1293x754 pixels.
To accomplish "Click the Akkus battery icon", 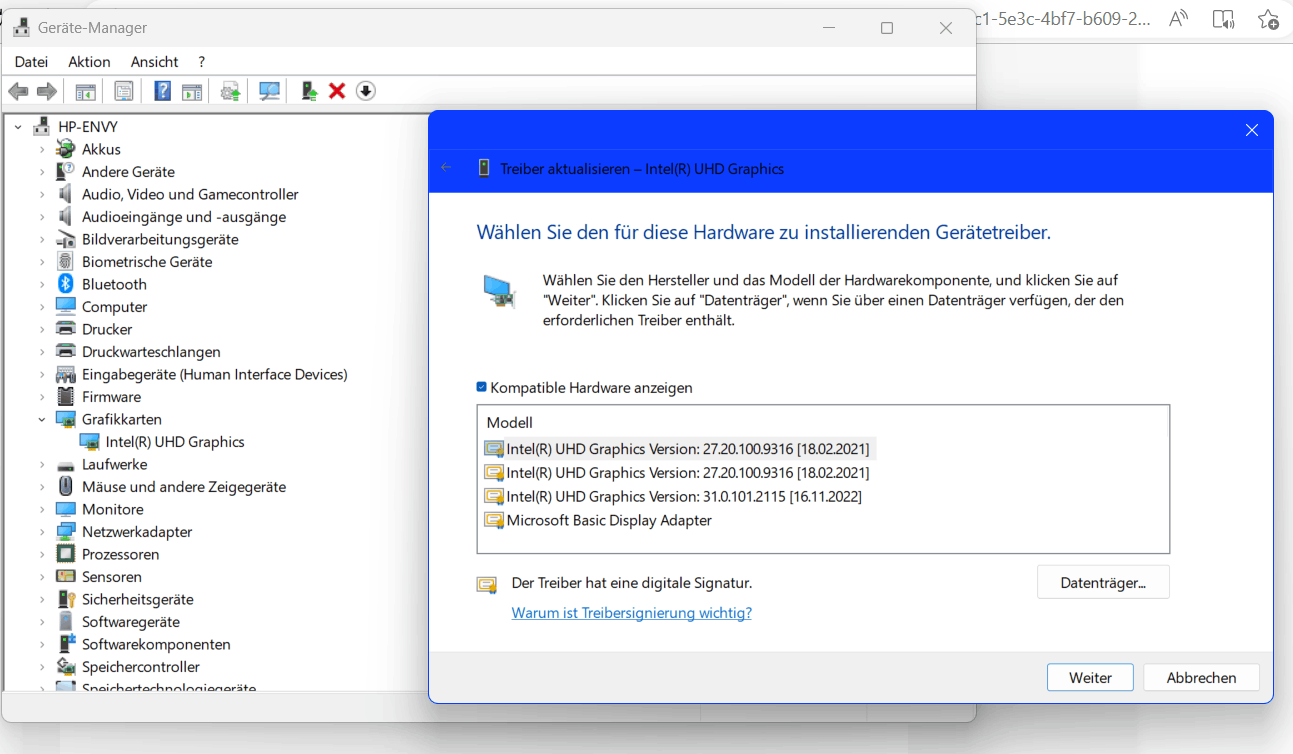I will 66,149.
